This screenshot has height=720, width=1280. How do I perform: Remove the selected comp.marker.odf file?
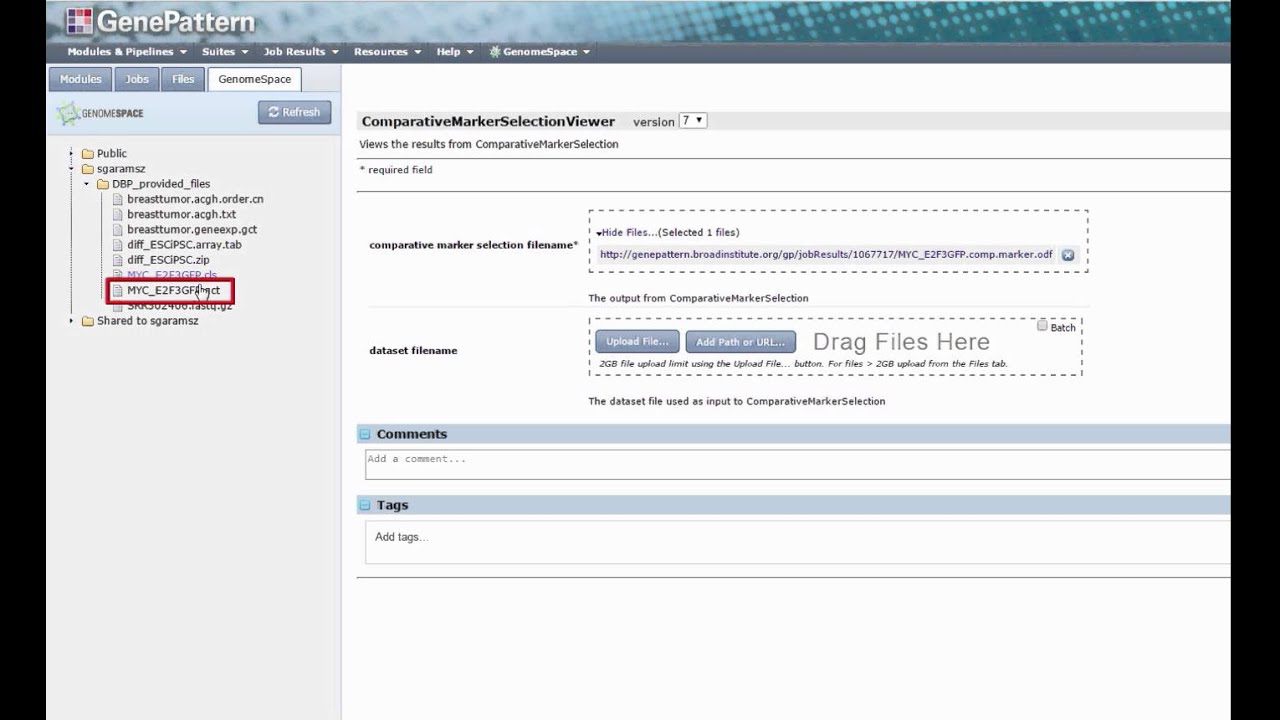[1068, 255]
